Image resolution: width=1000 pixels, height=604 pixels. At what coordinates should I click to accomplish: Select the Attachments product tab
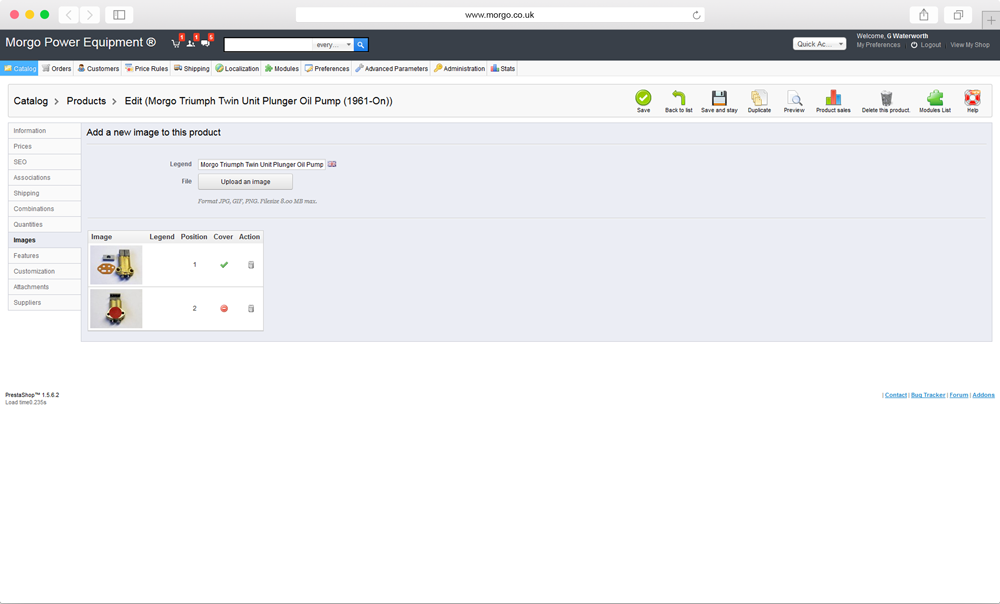[45, 287]
